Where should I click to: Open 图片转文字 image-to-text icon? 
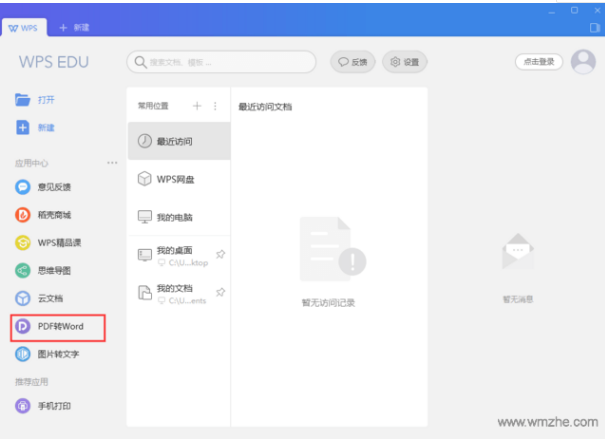coord(22,354)
